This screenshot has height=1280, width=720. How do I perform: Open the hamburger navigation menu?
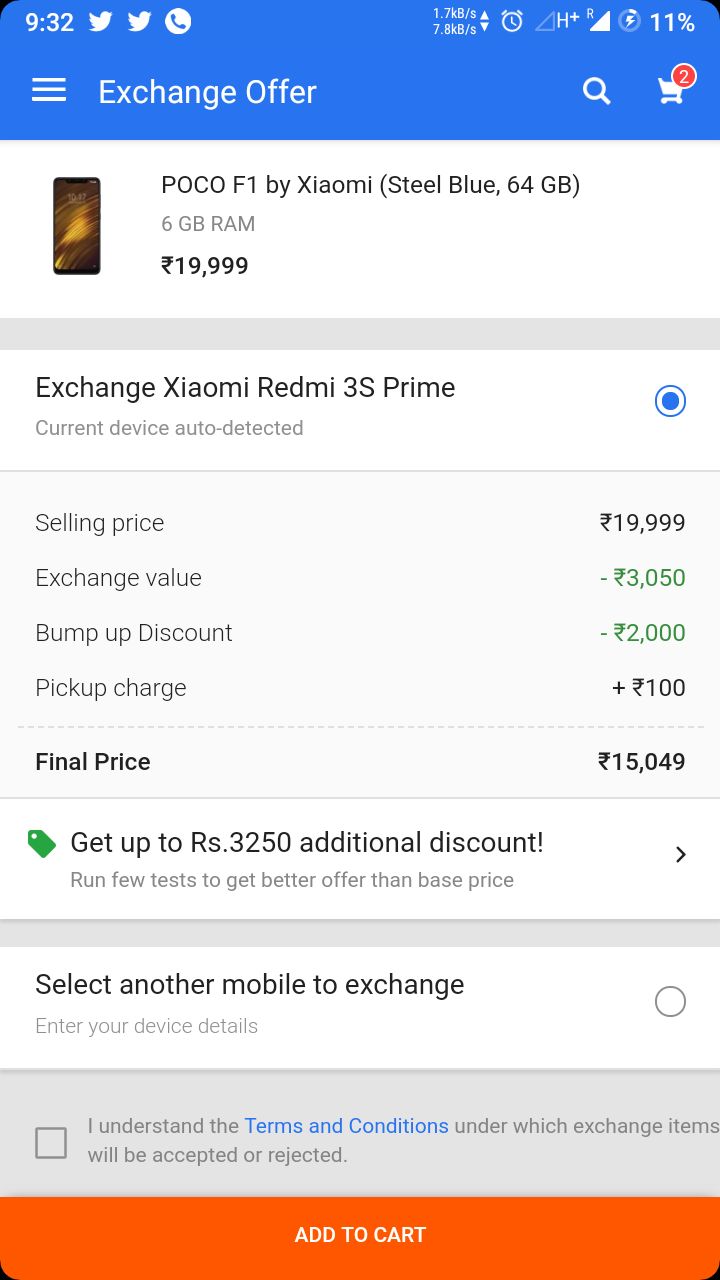(49, 91)
